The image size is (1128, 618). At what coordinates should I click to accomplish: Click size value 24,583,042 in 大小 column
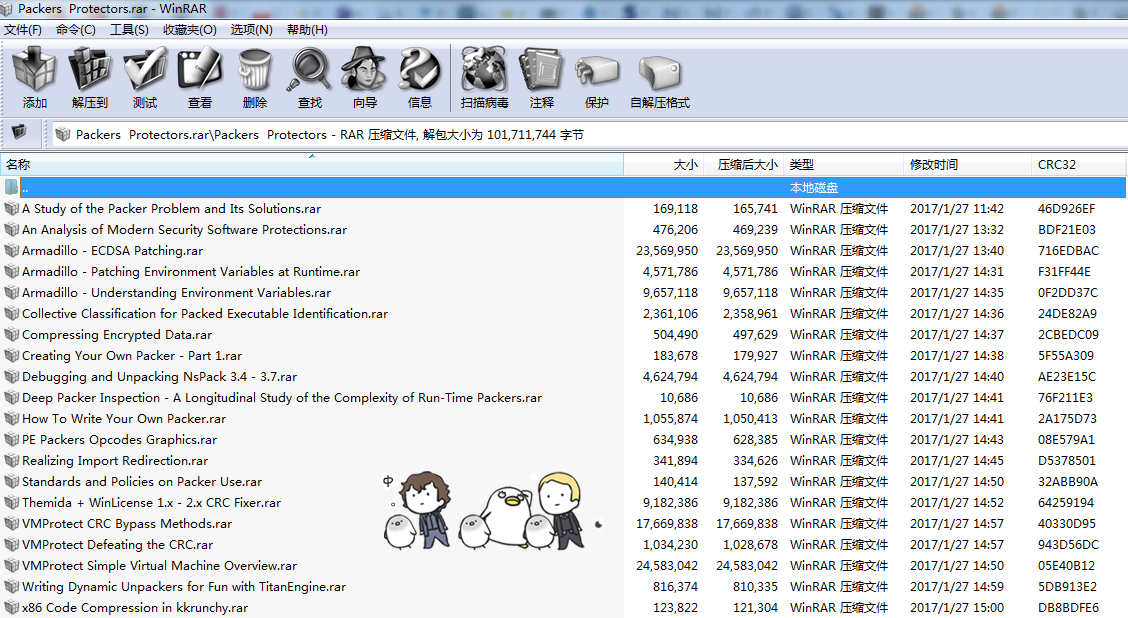[667, 565]
